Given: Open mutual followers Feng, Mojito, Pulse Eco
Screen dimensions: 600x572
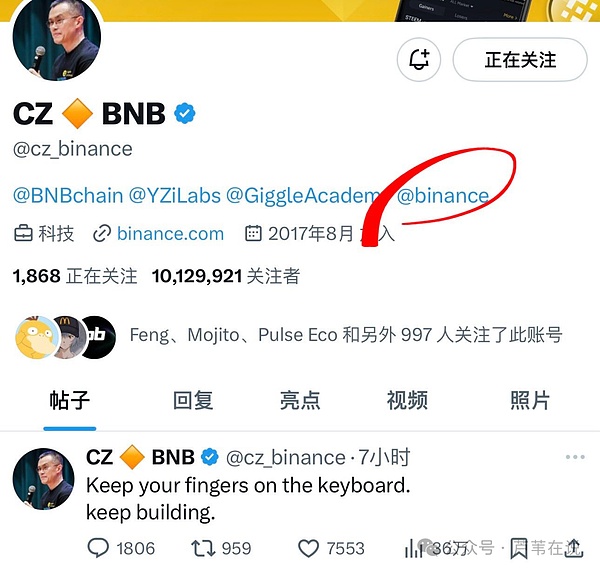Looking at the screenshot, I should click(x=289, y=336).
